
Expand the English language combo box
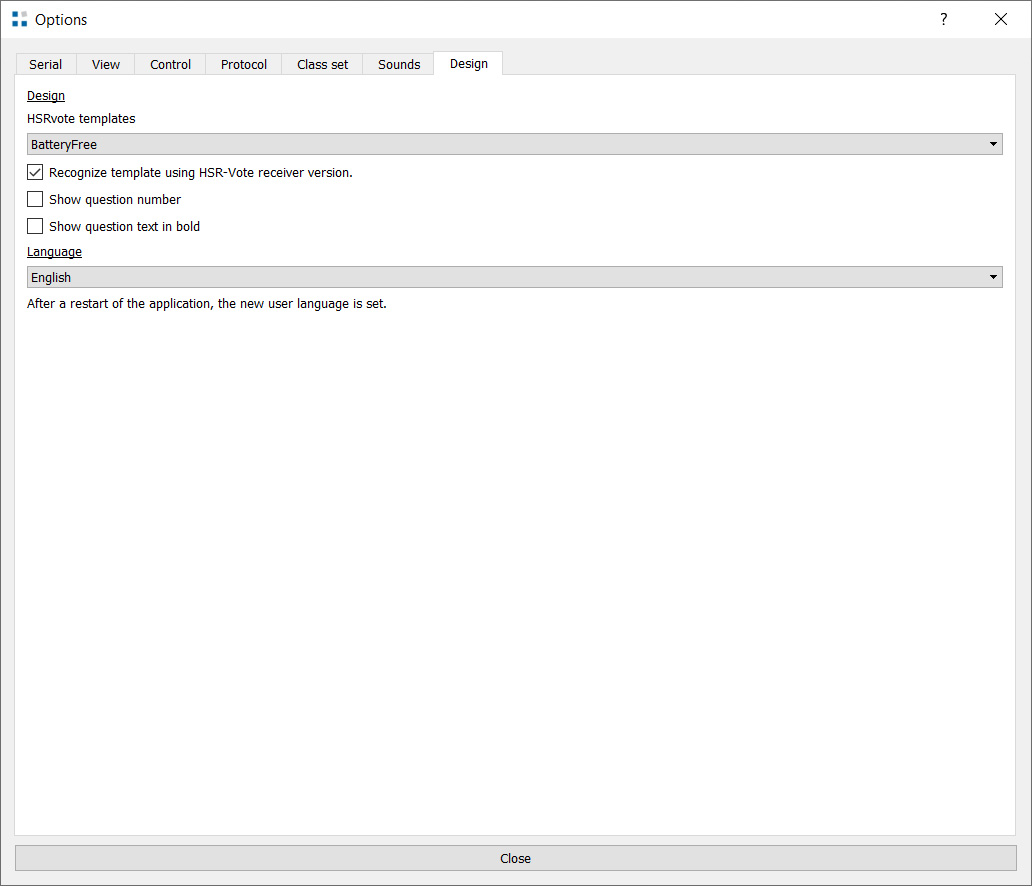pos(500,278)
